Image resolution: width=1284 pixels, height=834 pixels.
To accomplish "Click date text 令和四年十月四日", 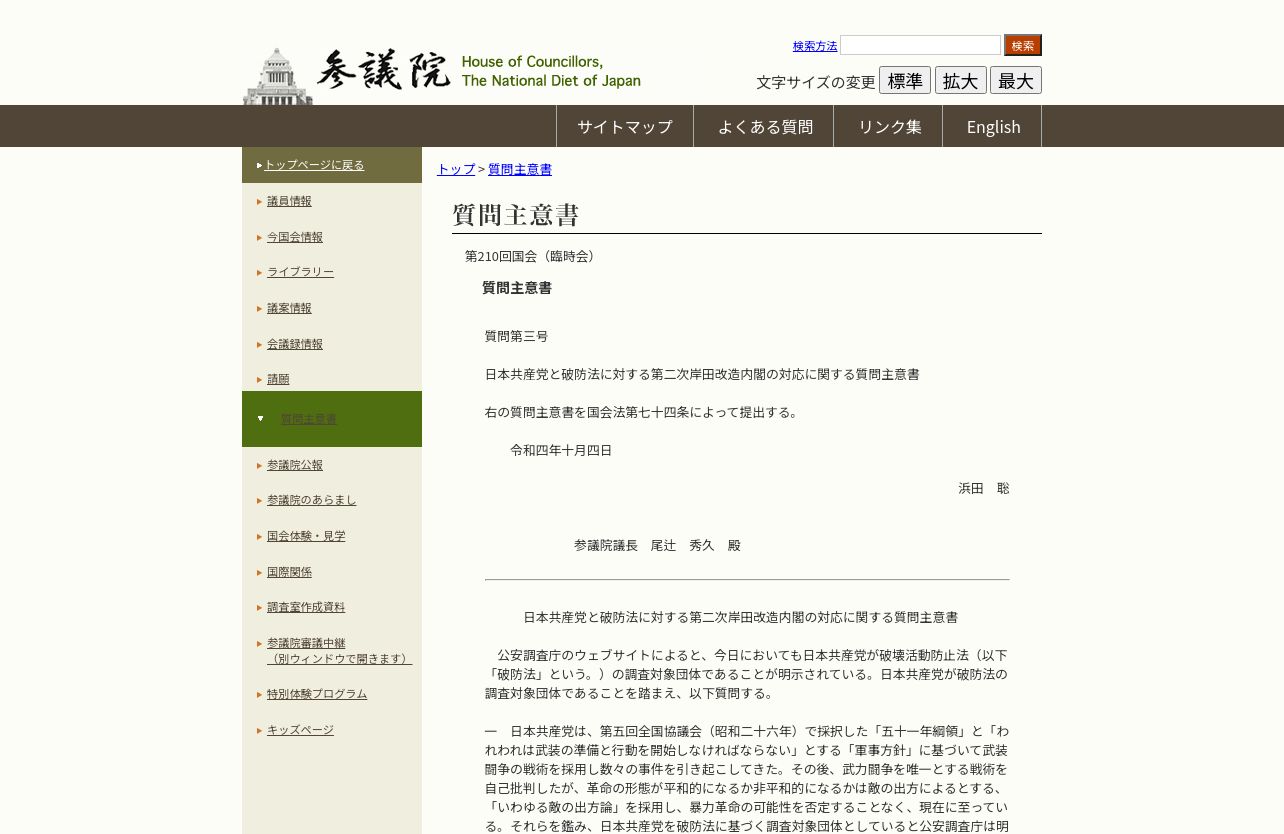I will click(x=561, y=450).
